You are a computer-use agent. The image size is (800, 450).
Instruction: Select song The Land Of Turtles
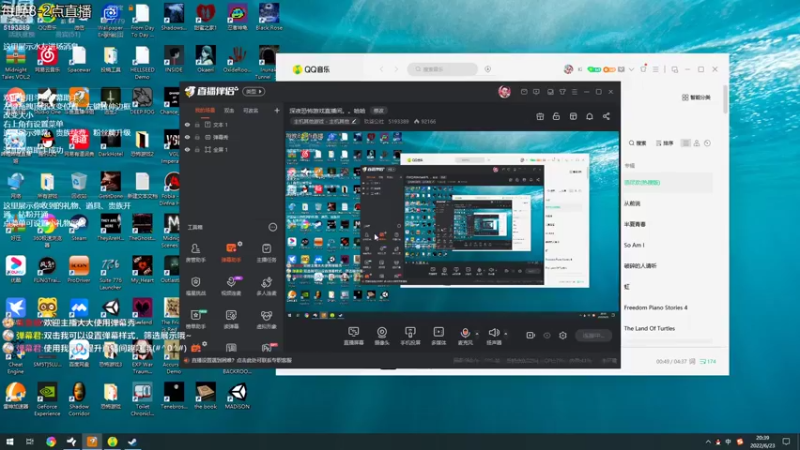tap(649, 329)
